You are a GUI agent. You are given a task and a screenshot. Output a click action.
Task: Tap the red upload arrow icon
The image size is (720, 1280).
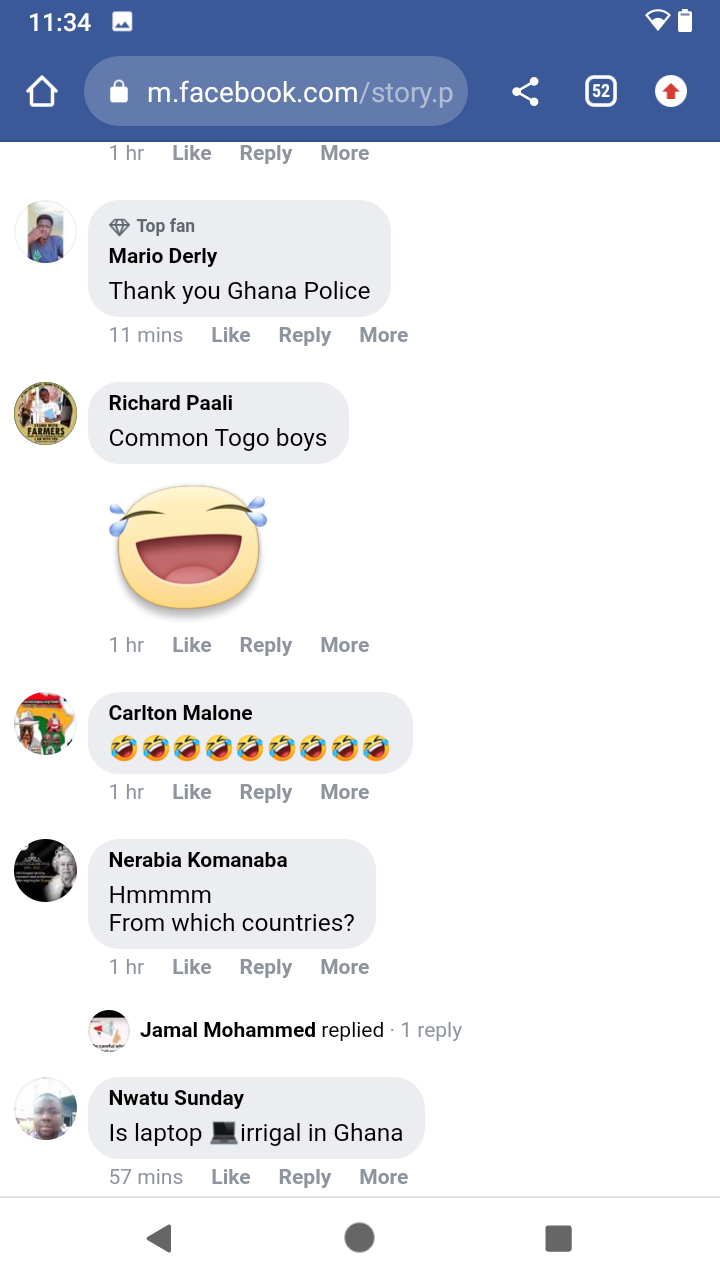pyautogui.click(x=670, y=92)
